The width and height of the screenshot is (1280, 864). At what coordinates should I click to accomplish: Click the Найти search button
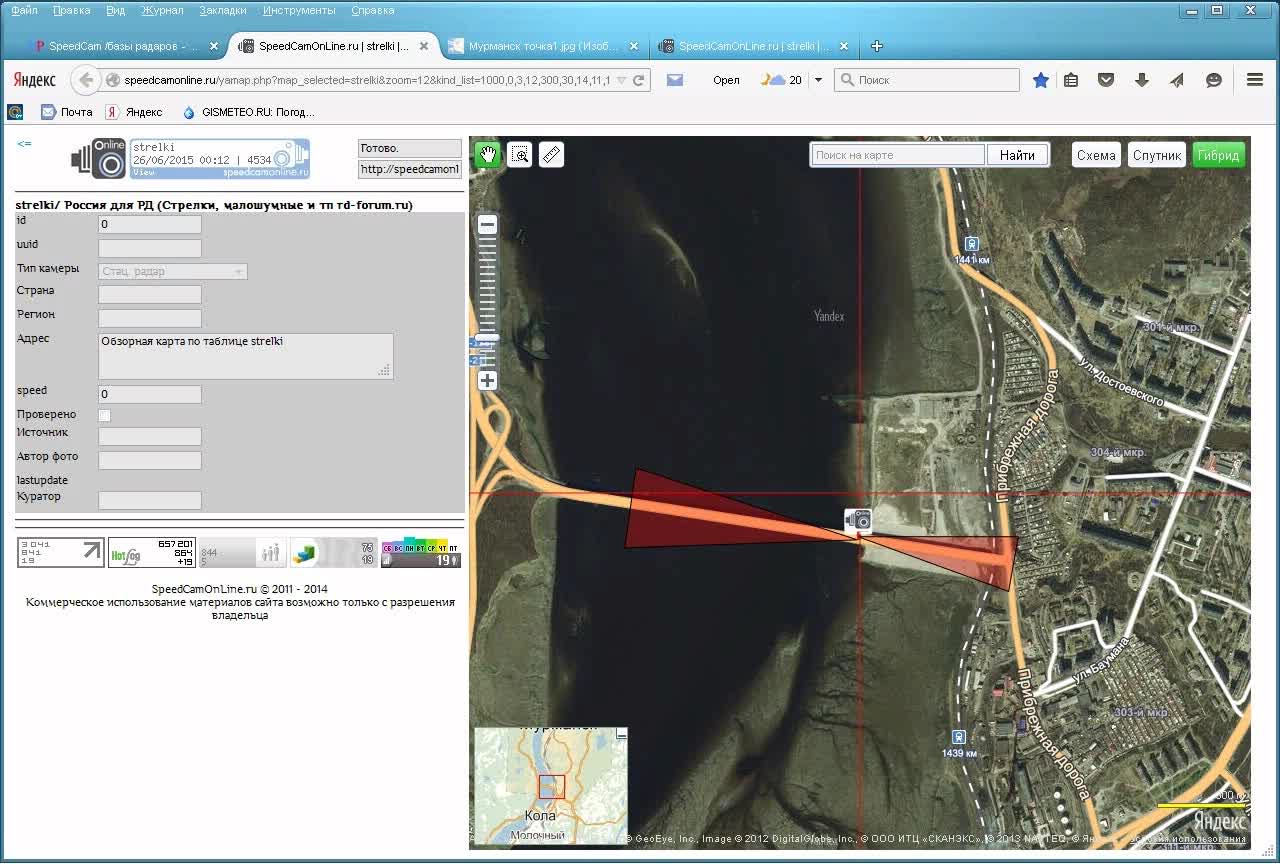click(x=1017, y=155)
